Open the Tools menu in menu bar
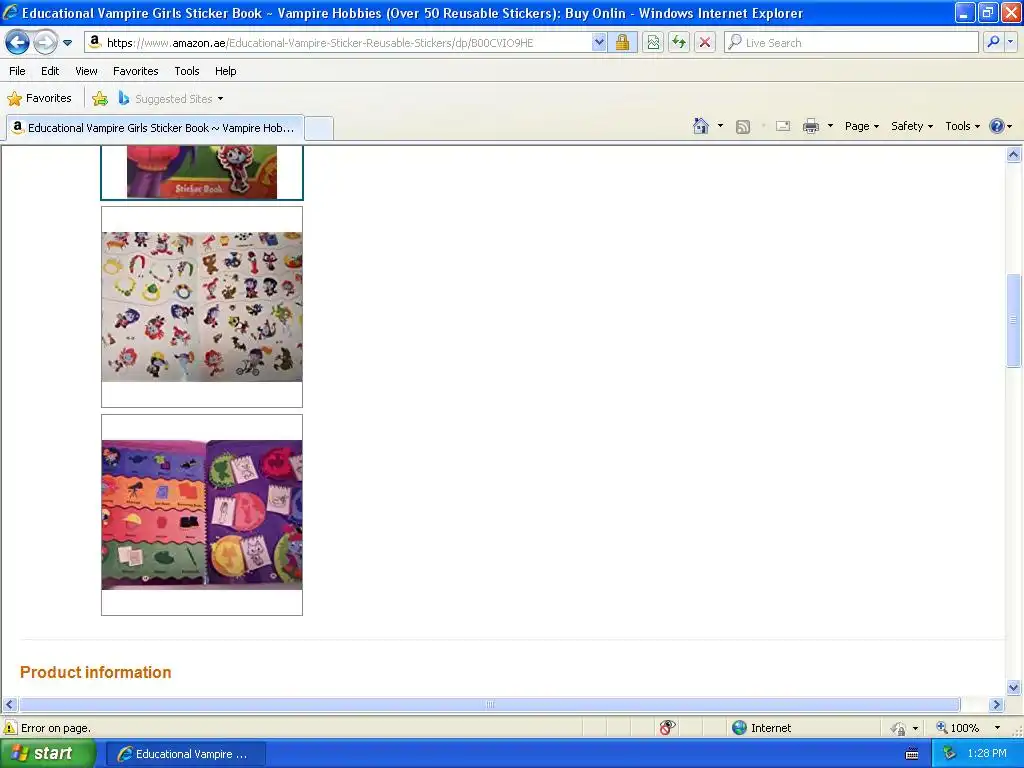1024x768 pixels. click(x=187, y=71)
